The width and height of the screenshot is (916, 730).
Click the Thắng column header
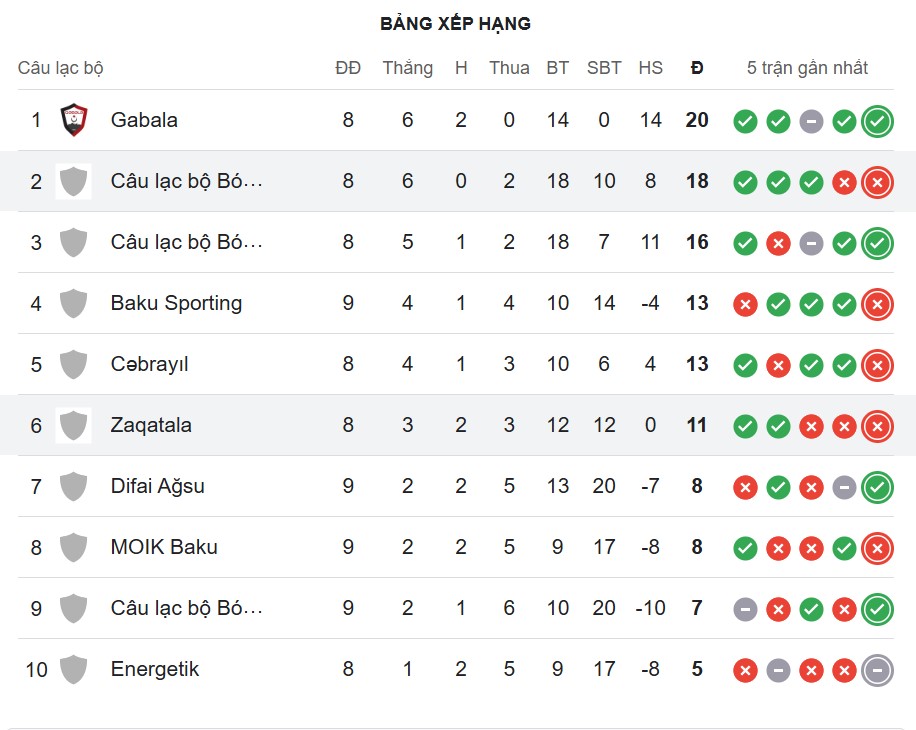click(407, 68)
